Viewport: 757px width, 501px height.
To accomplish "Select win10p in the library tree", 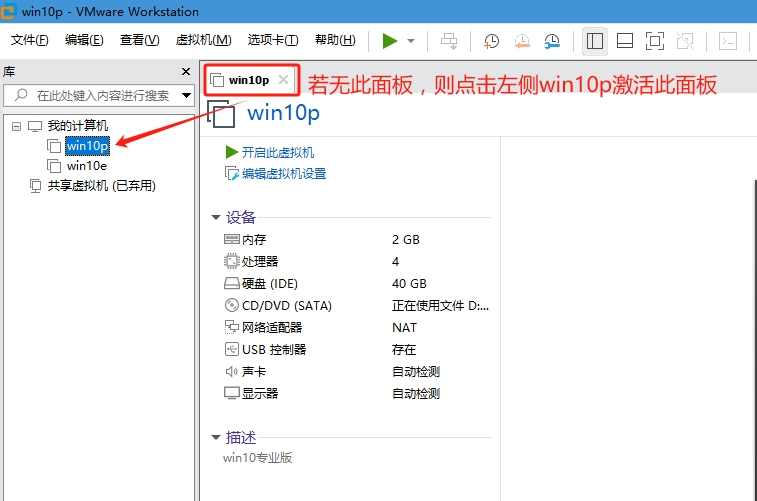I will tap(87, 146).
